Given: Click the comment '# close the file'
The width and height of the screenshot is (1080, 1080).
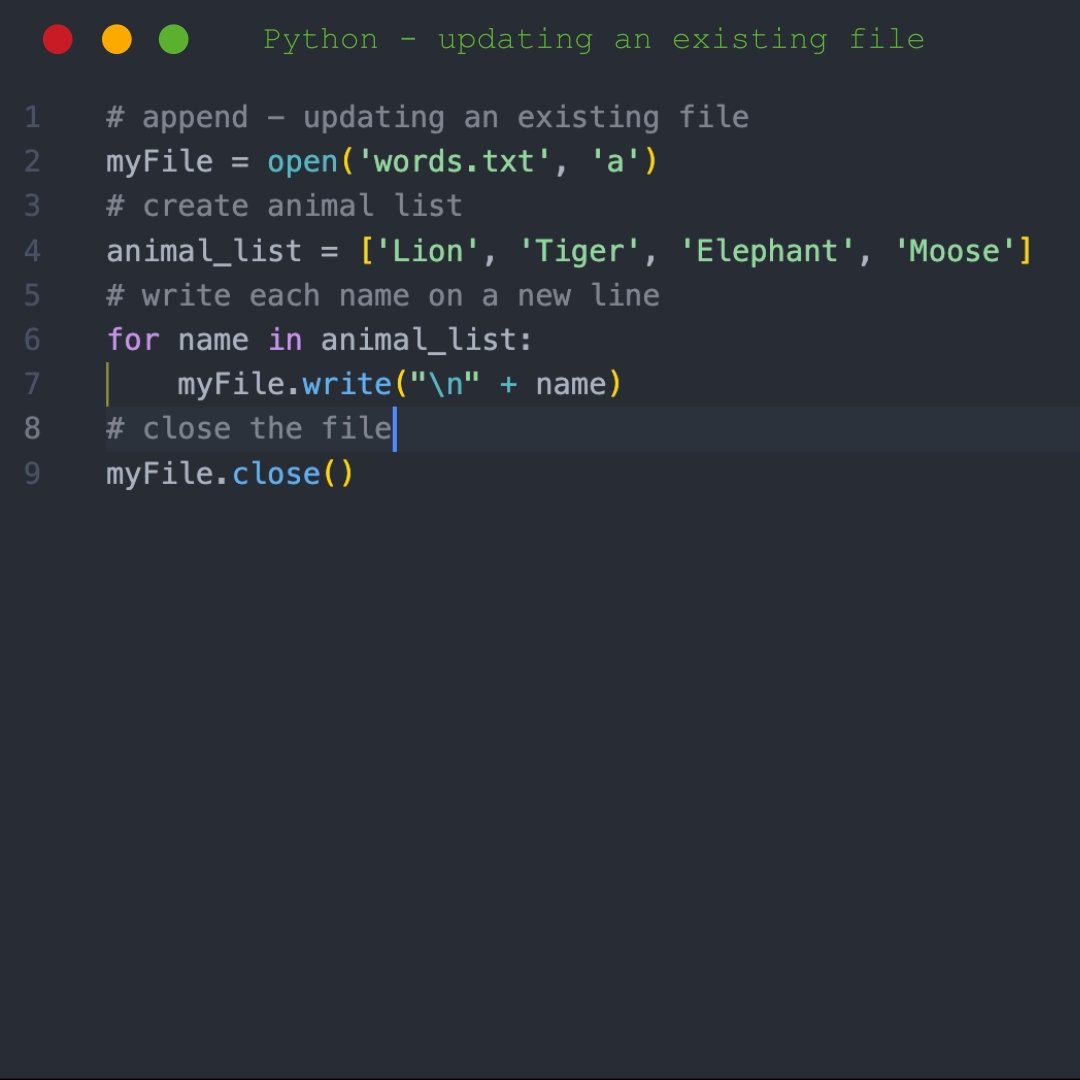Looking at the screenshot, I should 249,428.
